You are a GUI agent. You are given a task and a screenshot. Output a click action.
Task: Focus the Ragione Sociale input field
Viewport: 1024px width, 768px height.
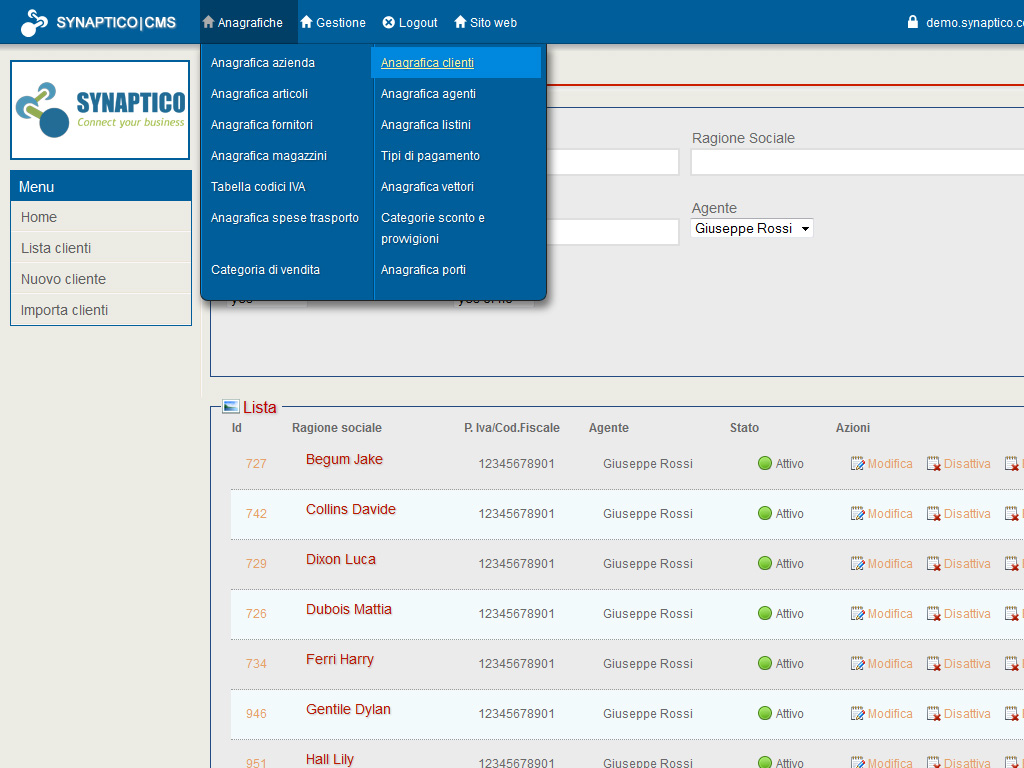click(857, 162)
